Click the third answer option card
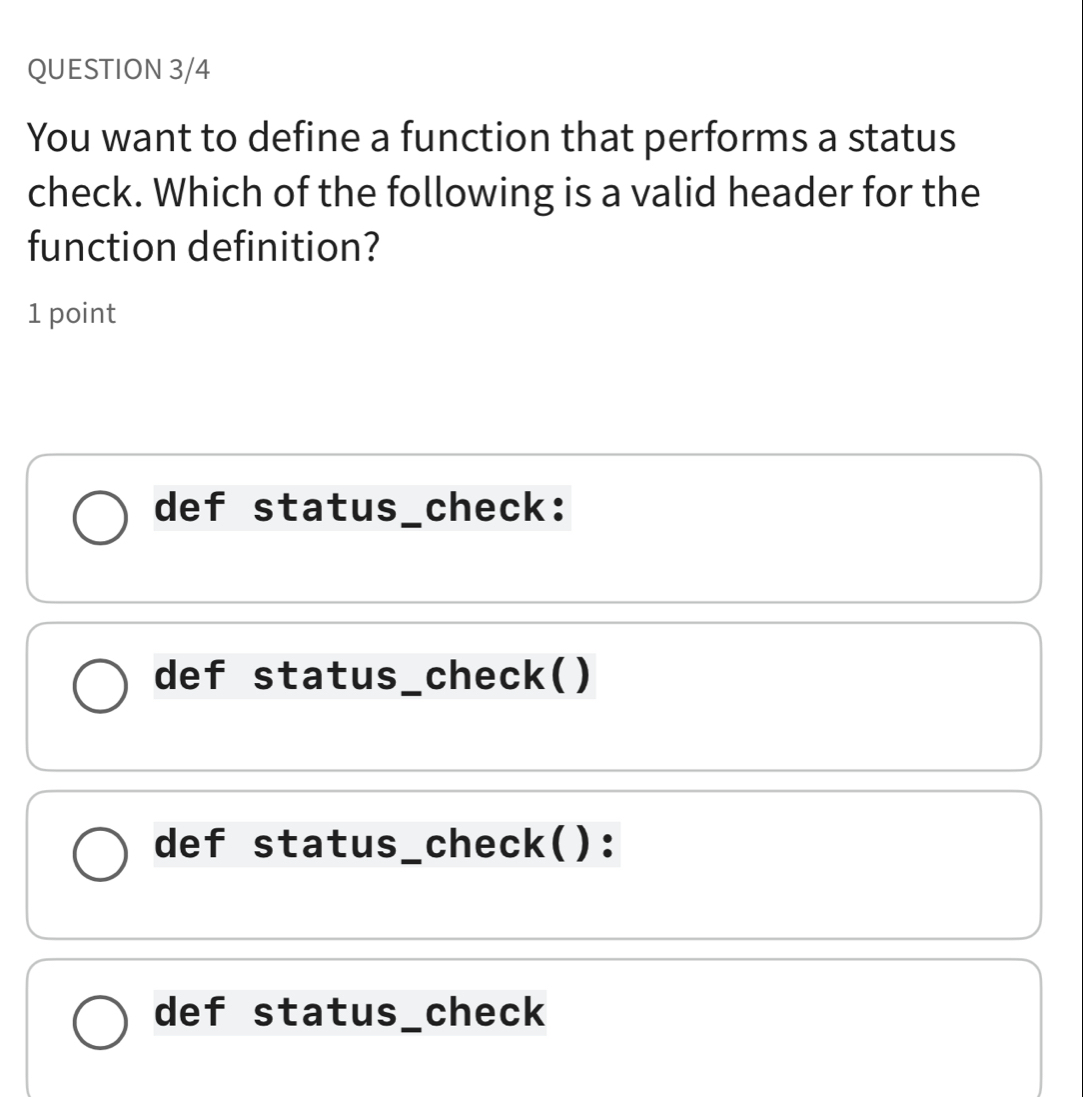 pyautogui.click(x=536, y=862)
